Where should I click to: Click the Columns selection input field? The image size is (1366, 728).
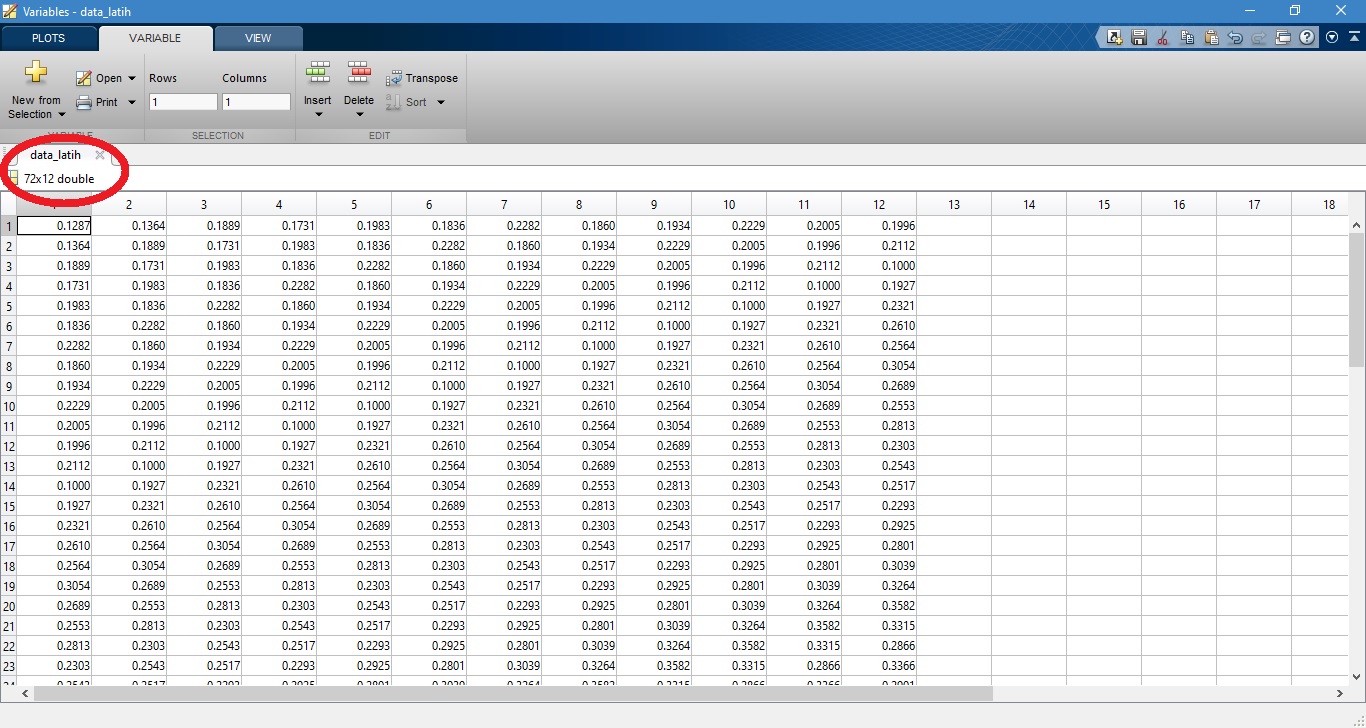point(256,102)
